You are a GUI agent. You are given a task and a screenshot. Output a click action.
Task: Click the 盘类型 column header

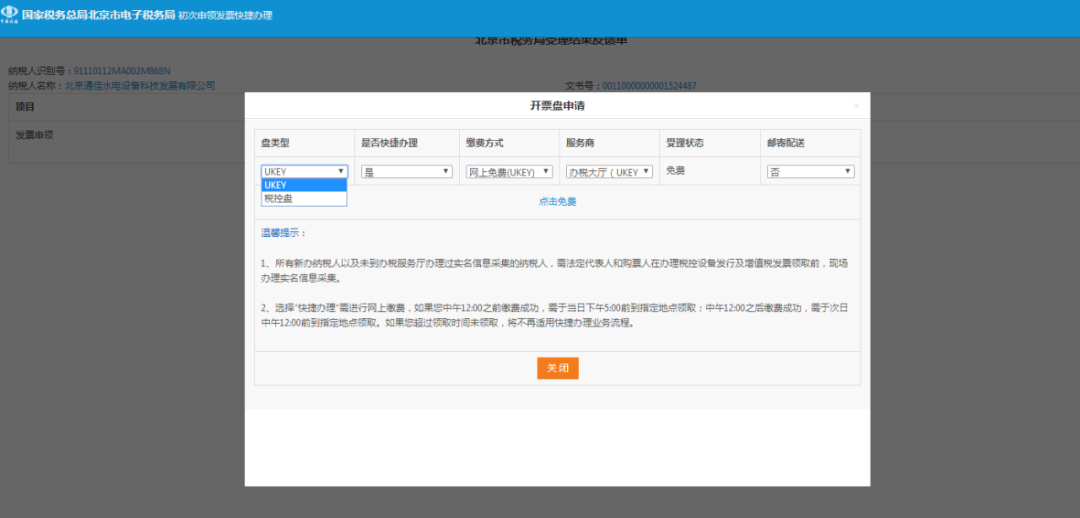click(x=275, y=143)
